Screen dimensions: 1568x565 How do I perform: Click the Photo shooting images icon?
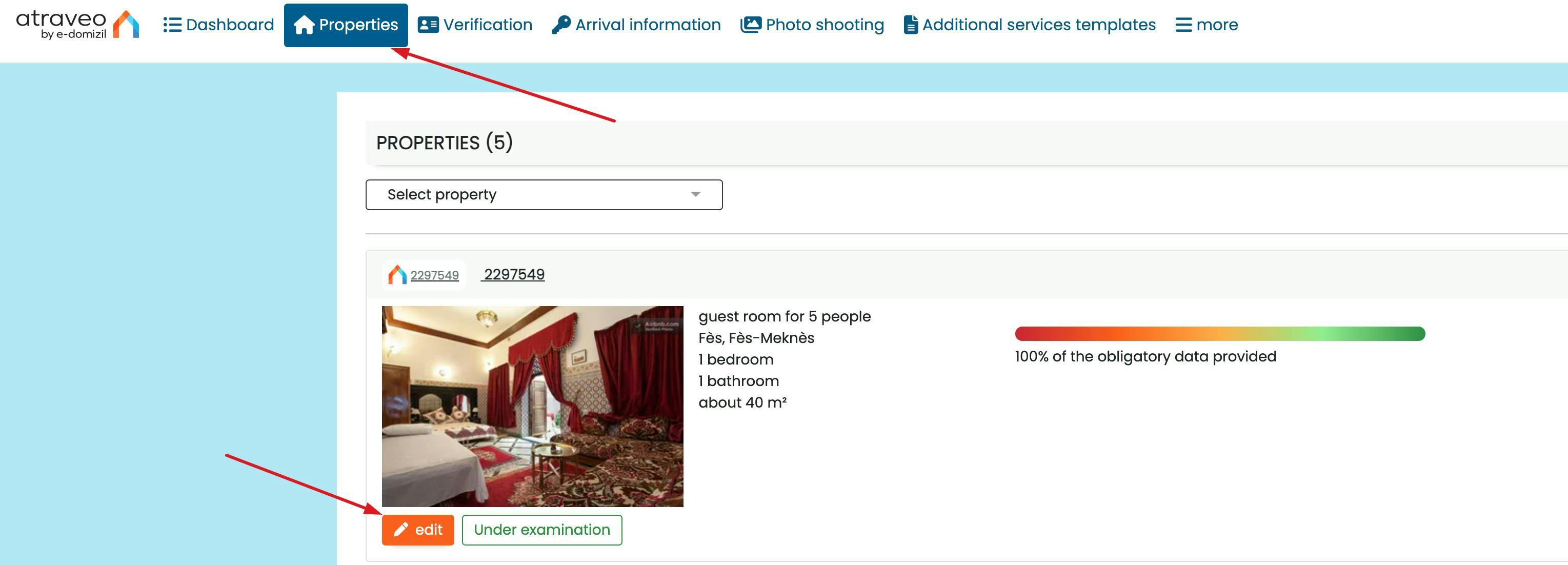tap(751, 25)
